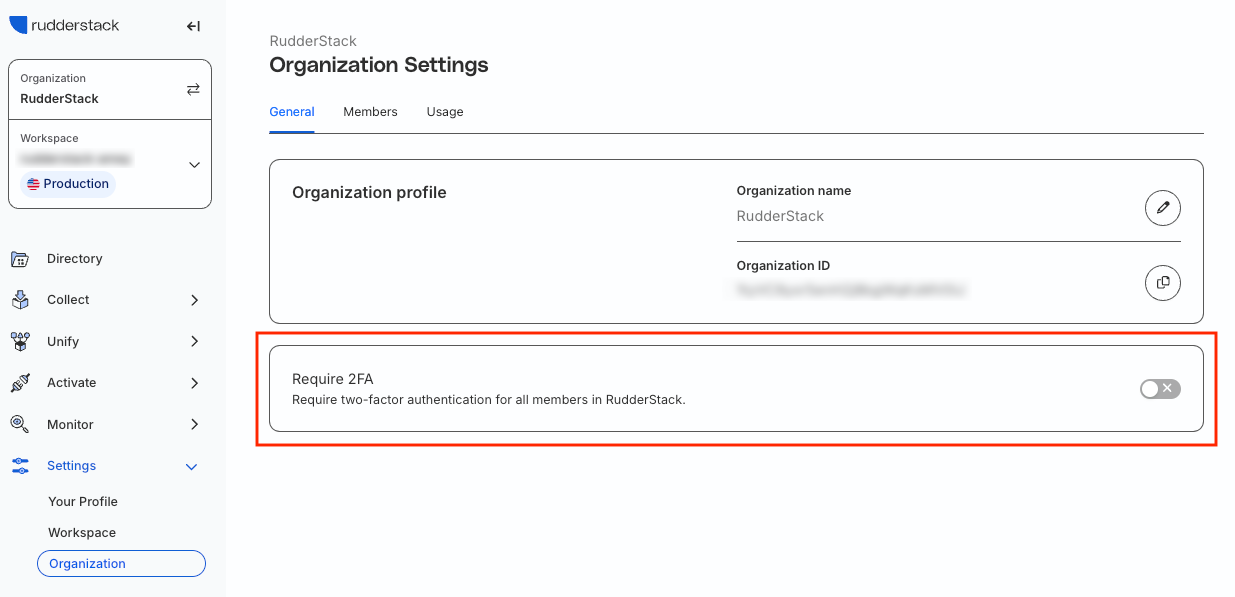Viewport: 1235px width, 597px height.
Task: Expand the Unify submenu chevron
Action: coord(195,342)
